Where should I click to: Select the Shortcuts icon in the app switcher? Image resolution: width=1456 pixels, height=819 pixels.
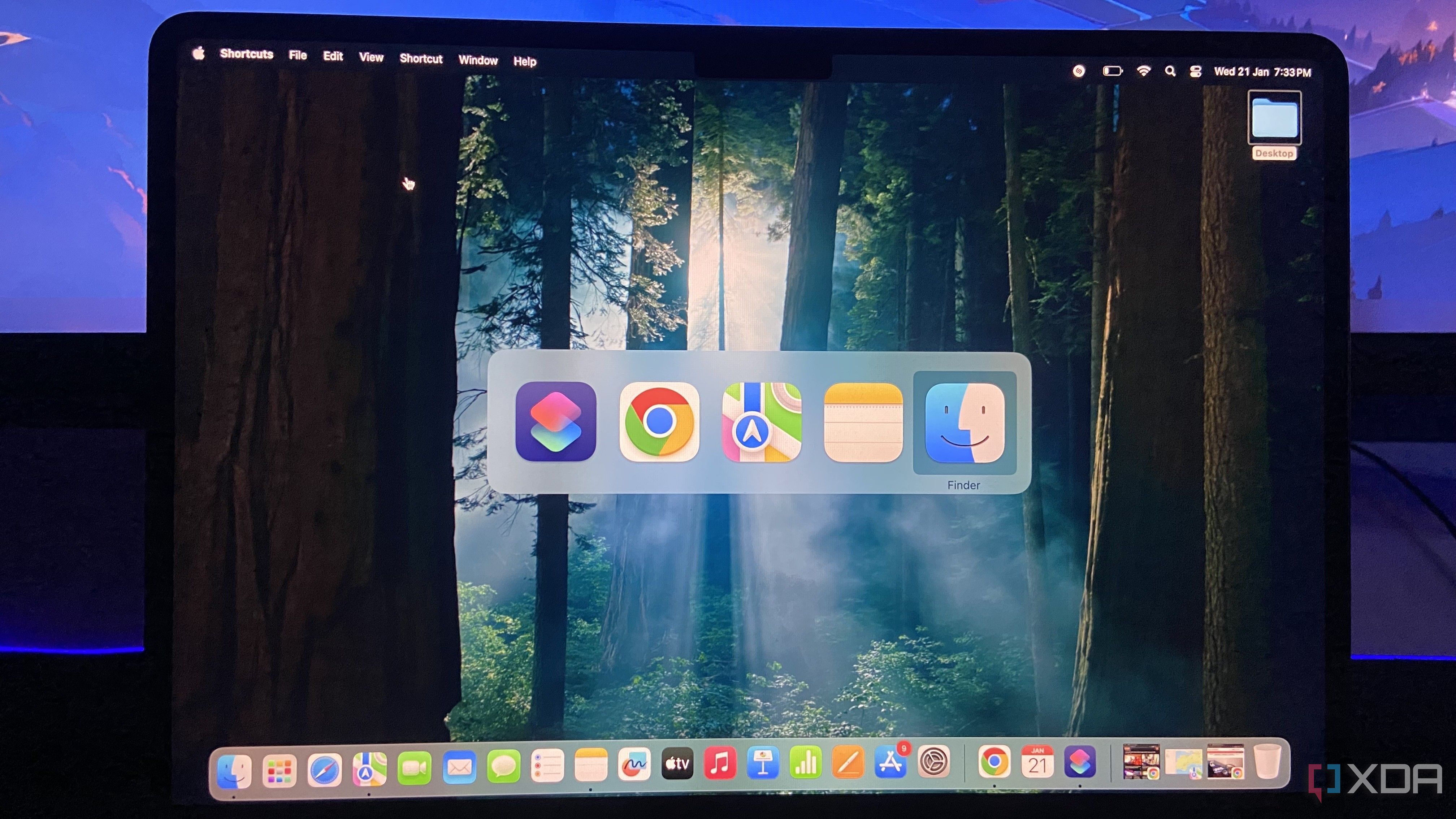click(556, 422)
